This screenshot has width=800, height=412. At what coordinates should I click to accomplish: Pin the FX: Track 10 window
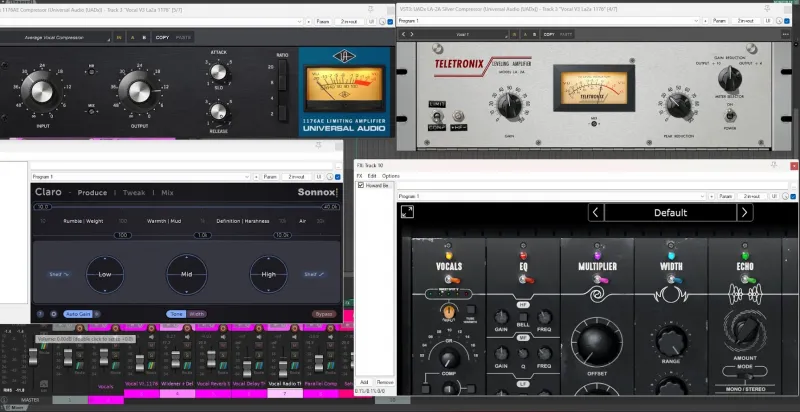(774, 165)
